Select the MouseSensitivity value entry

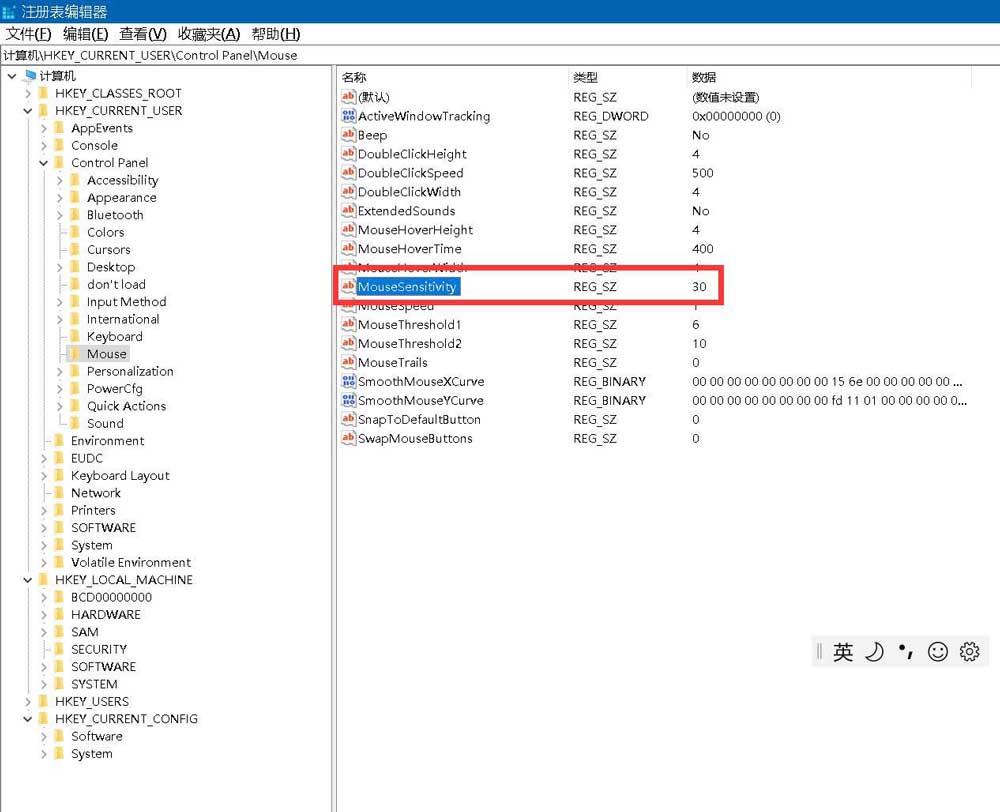407,287
